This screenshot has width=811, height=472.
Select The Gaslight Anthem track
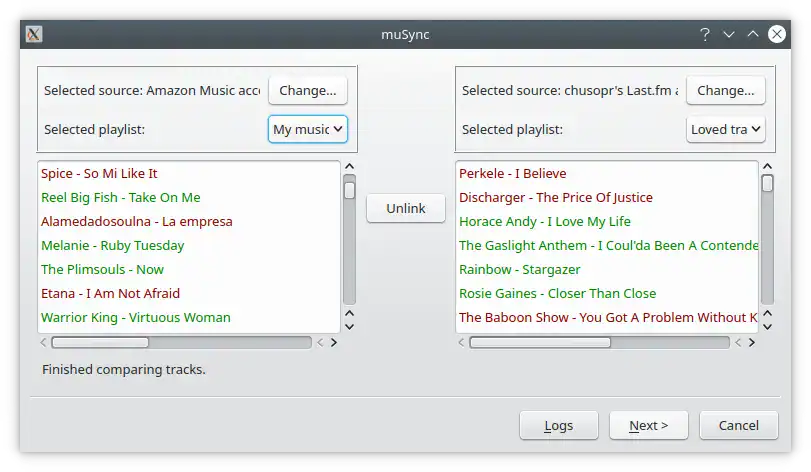pyautogui.click(x=608, y=246)
